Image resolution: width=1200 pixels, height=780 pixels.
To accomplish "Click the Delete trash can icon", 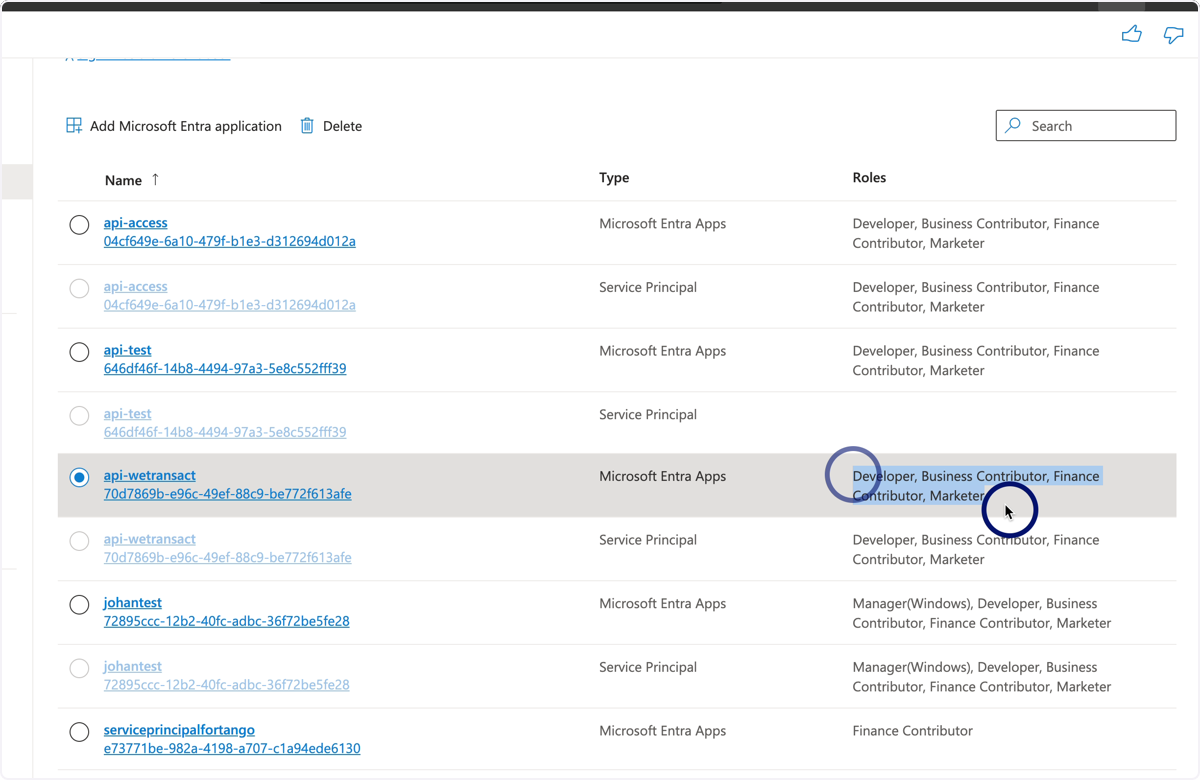I will point(307,126).
